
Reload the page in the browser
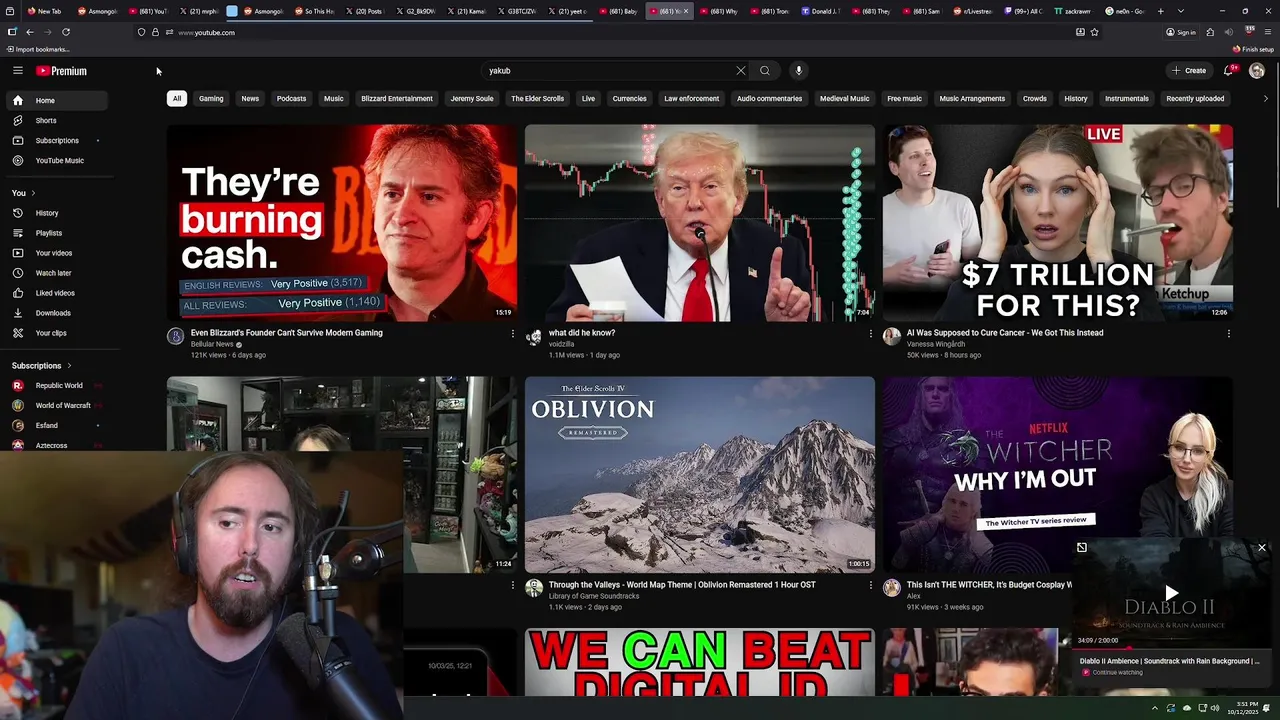[66, 32]
